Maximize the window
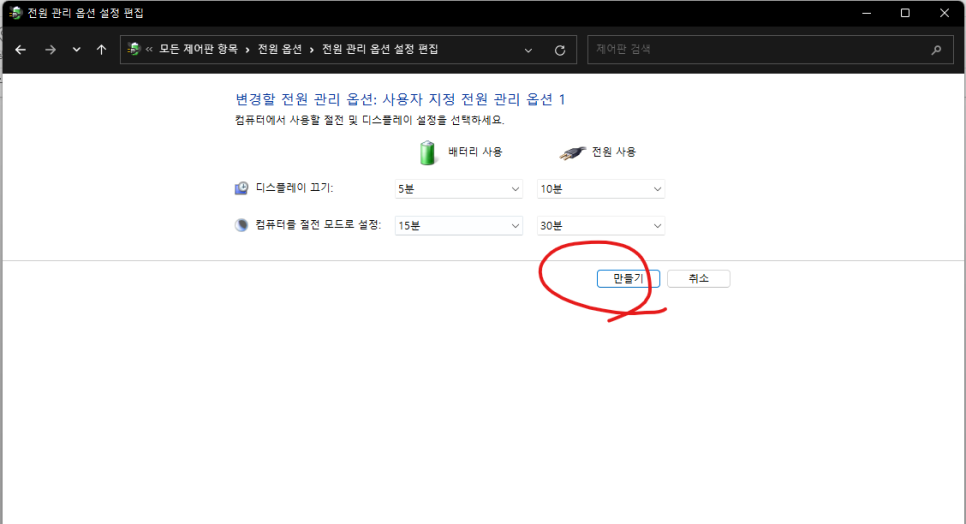This screenshot has height=524, width=966. pyautogui.click(x=905, y=13)
